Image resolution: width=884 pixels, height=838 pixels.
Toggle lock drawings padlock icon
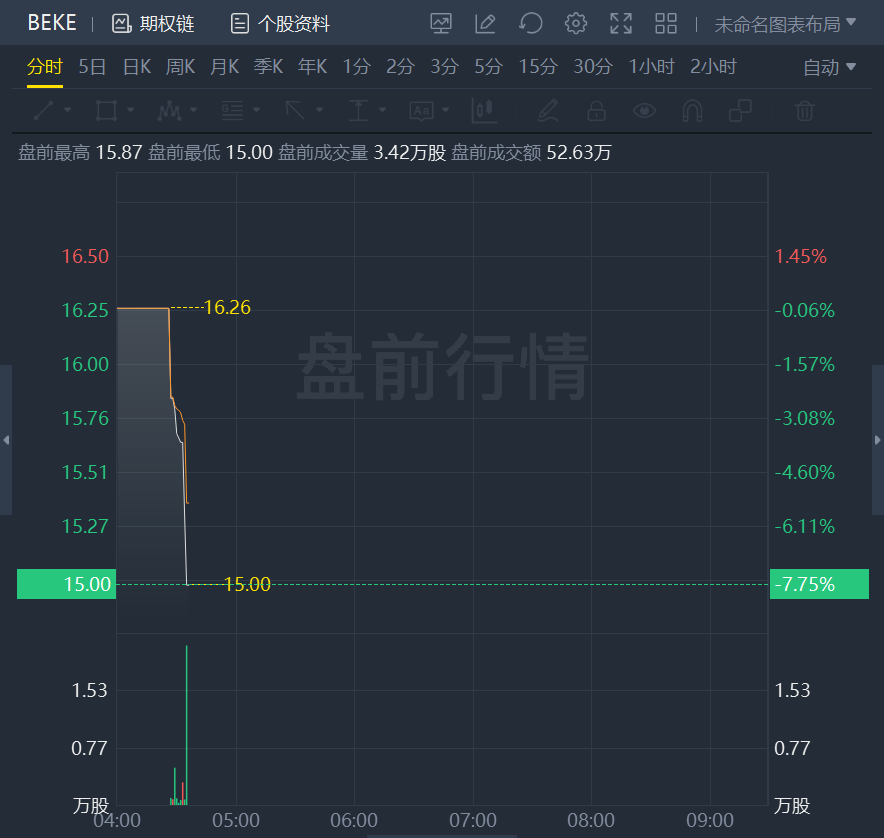(x=596, y=111)
